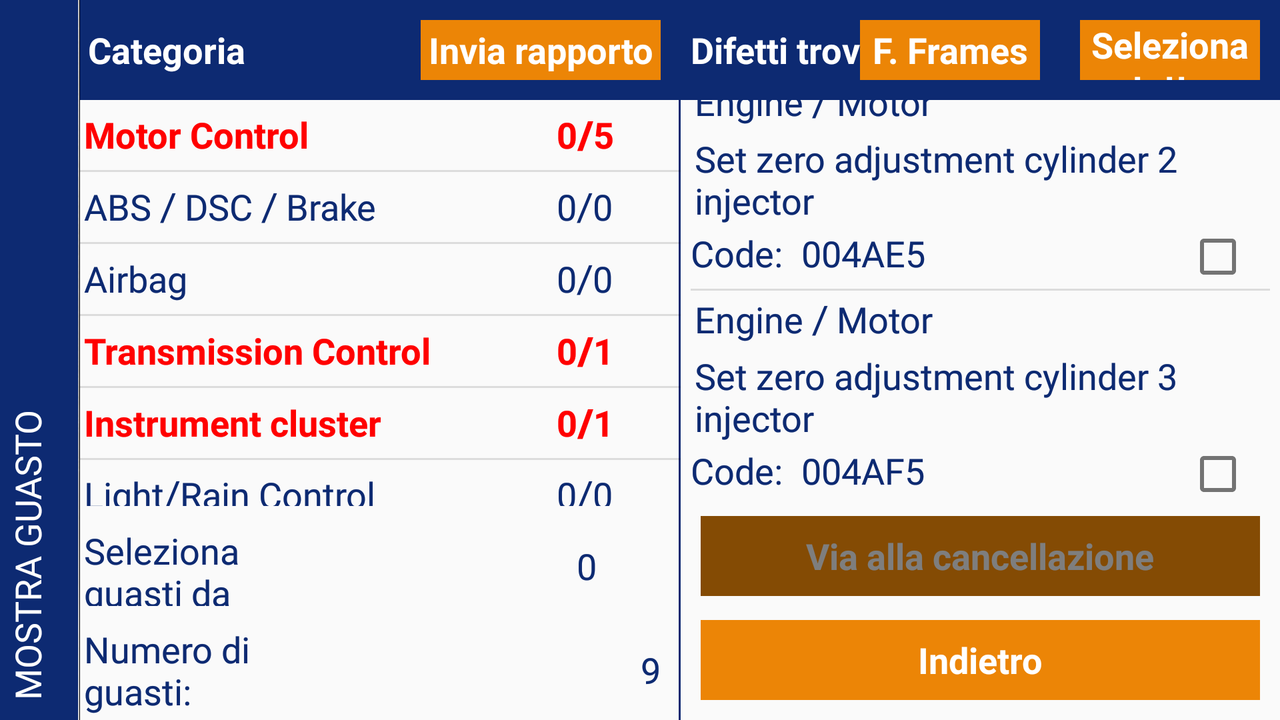Viewport: 1280px width, 720px height.
Task: Tick checkbox for fault code 004AE5
Action: point(1217,257)
